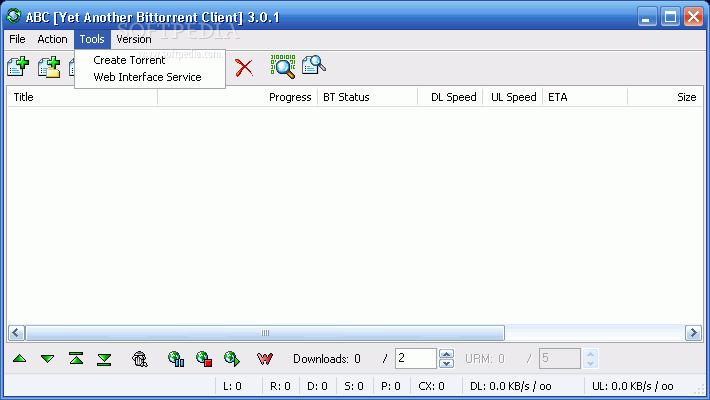Click the red X remove torrent icon
The image size is (710, 400).
(244, 67)
